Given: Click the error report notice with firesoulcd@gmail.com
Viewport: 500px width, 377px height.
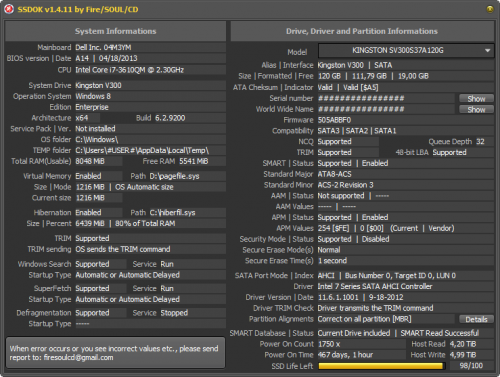Looking at the screenshot, I should click(x=115, y=353).
